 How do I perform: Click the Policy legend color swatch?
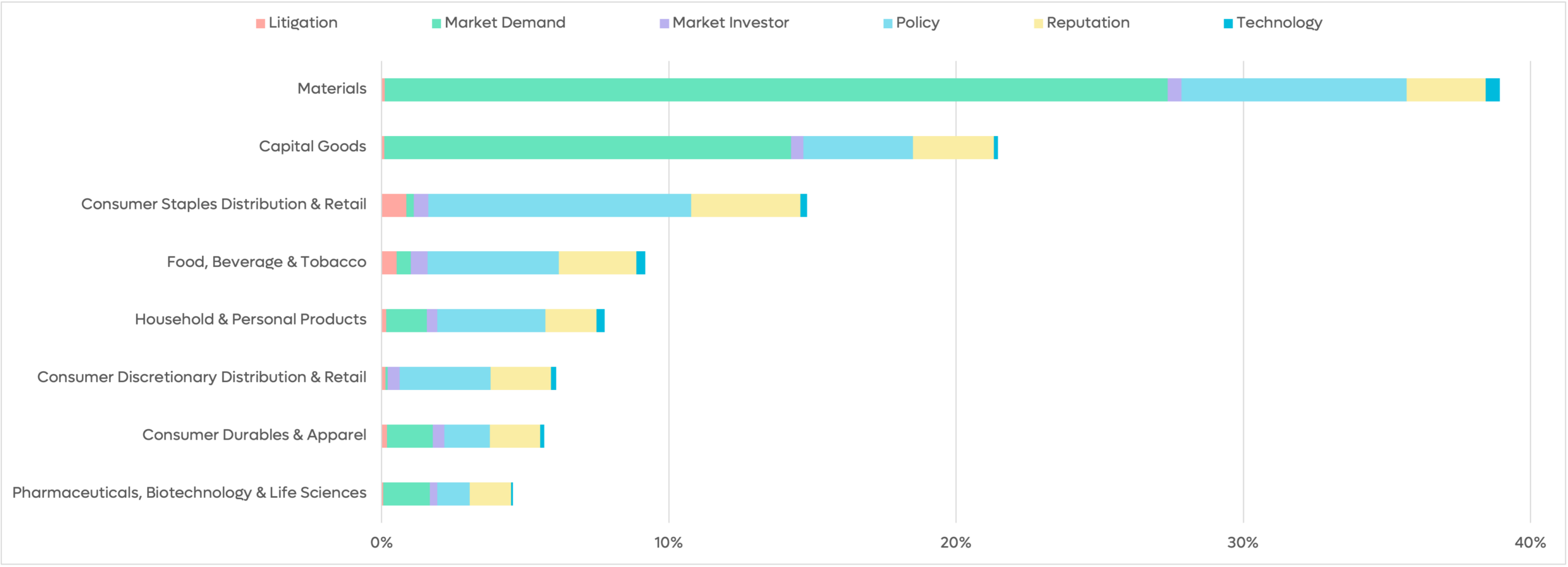pyautogui.click(x=888, y=24)
